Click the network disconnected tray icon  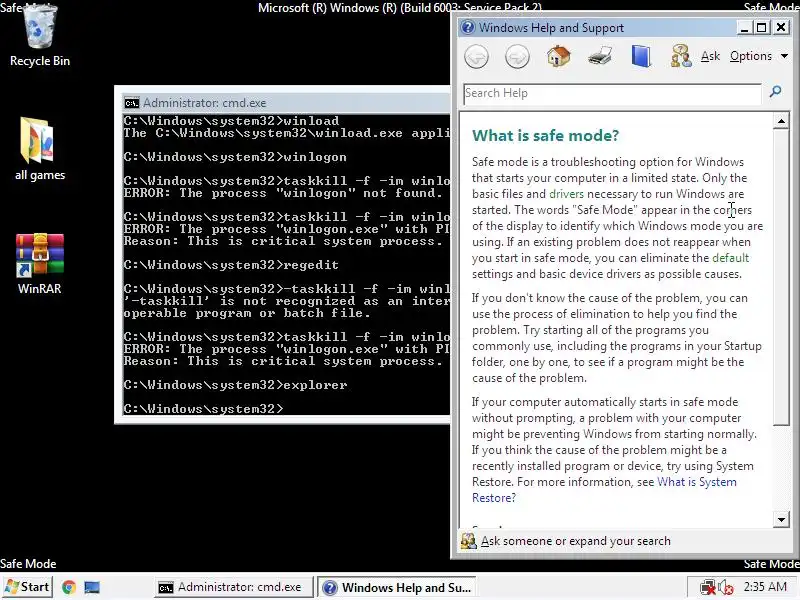(708, 587)
